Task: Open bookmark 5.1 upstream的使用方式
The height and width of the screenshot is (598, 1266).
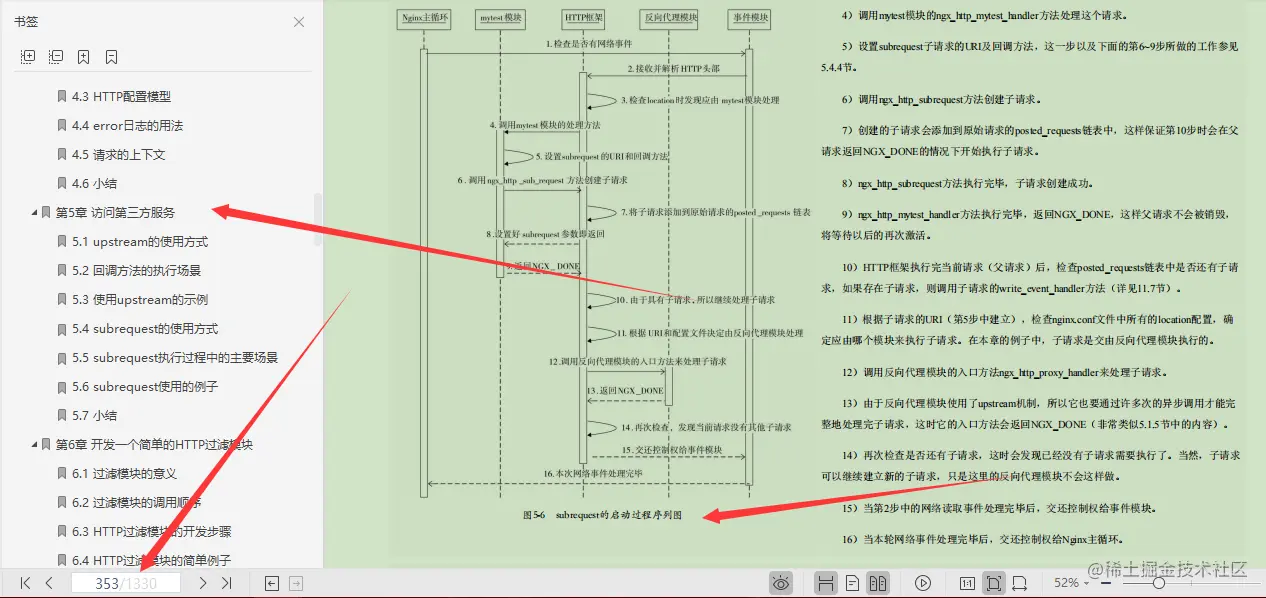Action: click(x=140, y=241)
